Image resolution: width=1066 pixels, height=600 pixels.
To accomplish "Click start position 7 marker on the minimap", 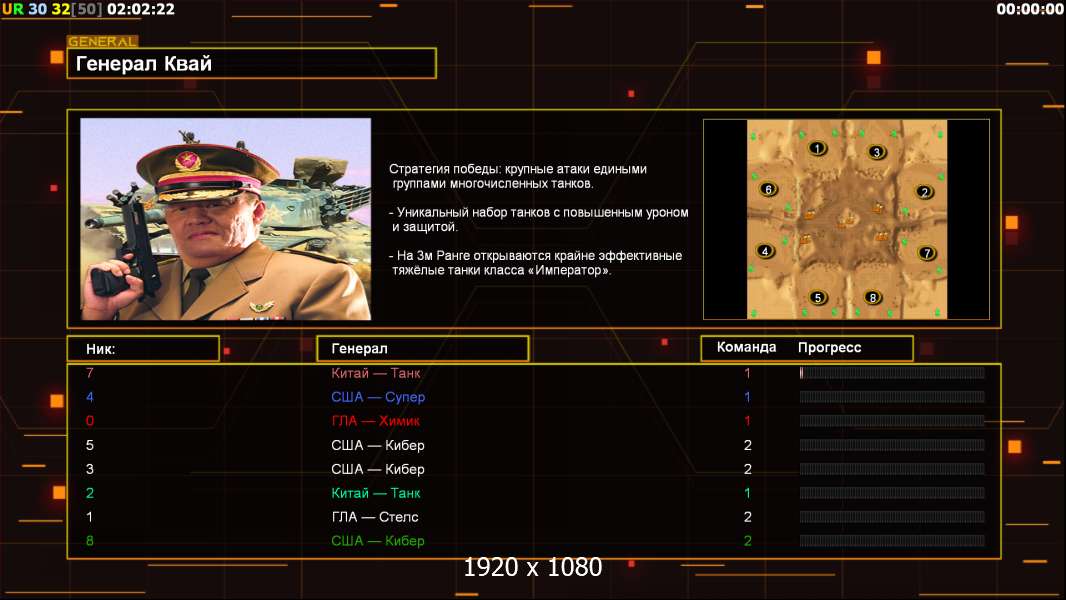I will [927, 253].
